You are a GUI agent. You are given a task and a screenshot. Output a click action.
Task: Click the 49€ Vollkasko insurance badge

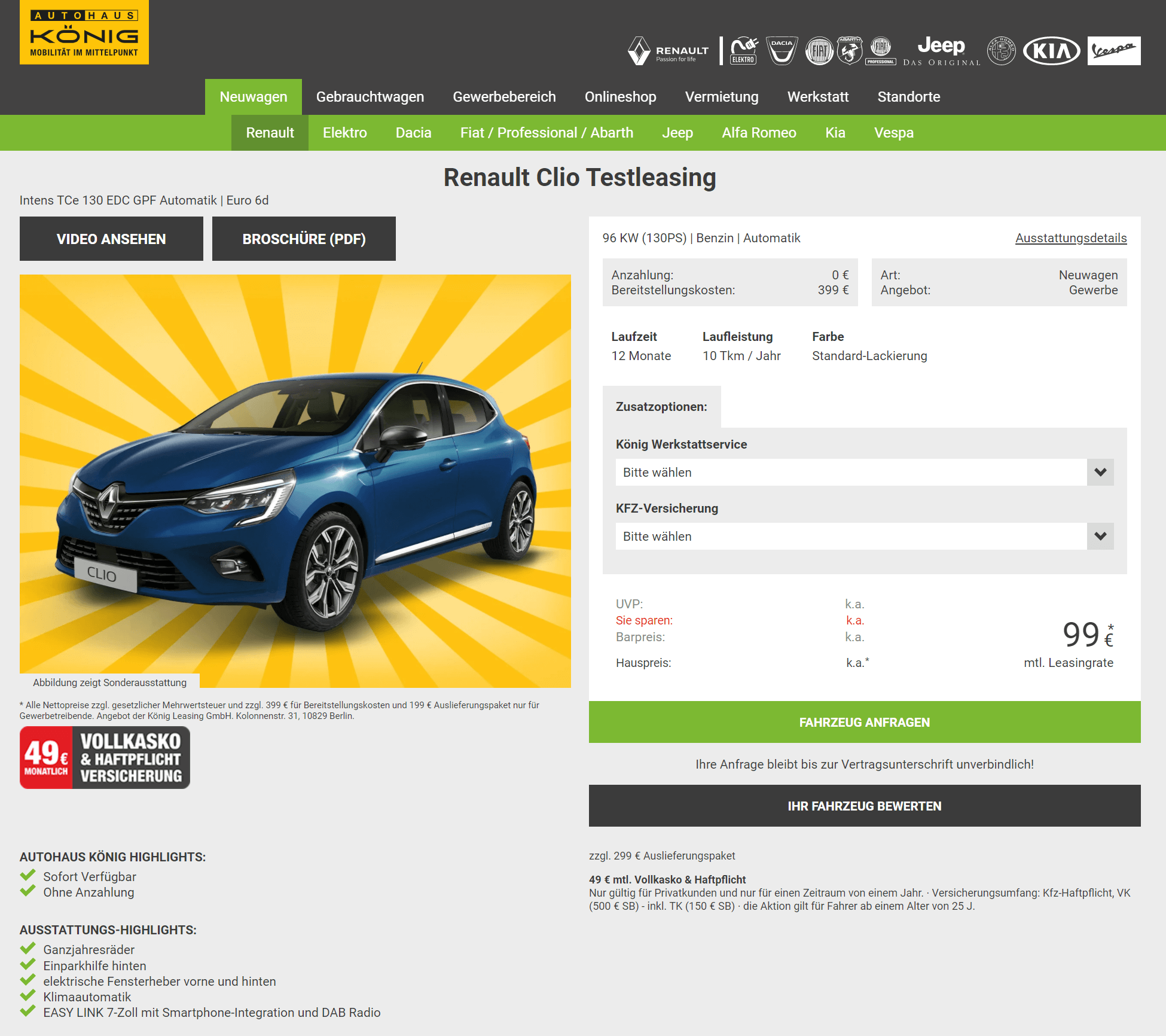105,757
